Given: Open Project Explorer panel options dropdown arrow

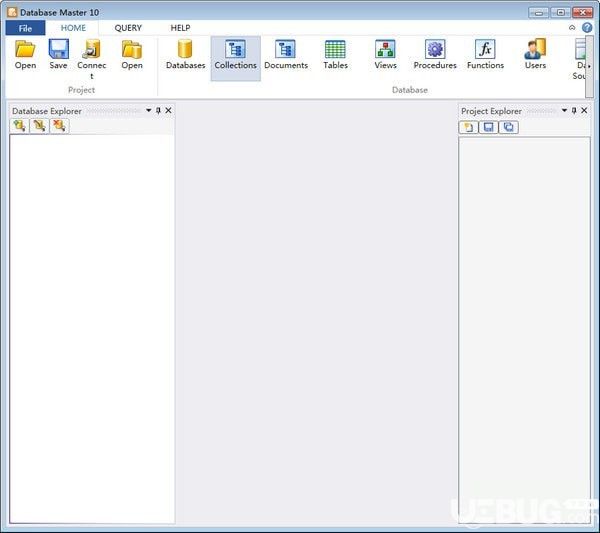Looking at the screenshot, I should (564, 110).
